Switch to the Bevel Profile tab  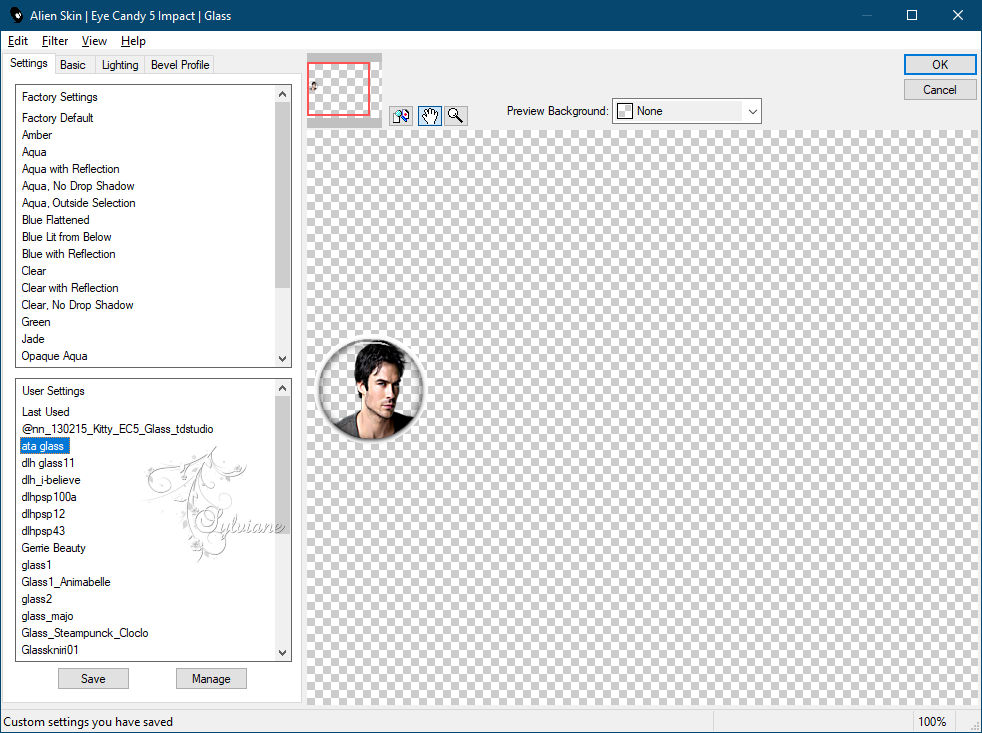(x=180, y=65)
